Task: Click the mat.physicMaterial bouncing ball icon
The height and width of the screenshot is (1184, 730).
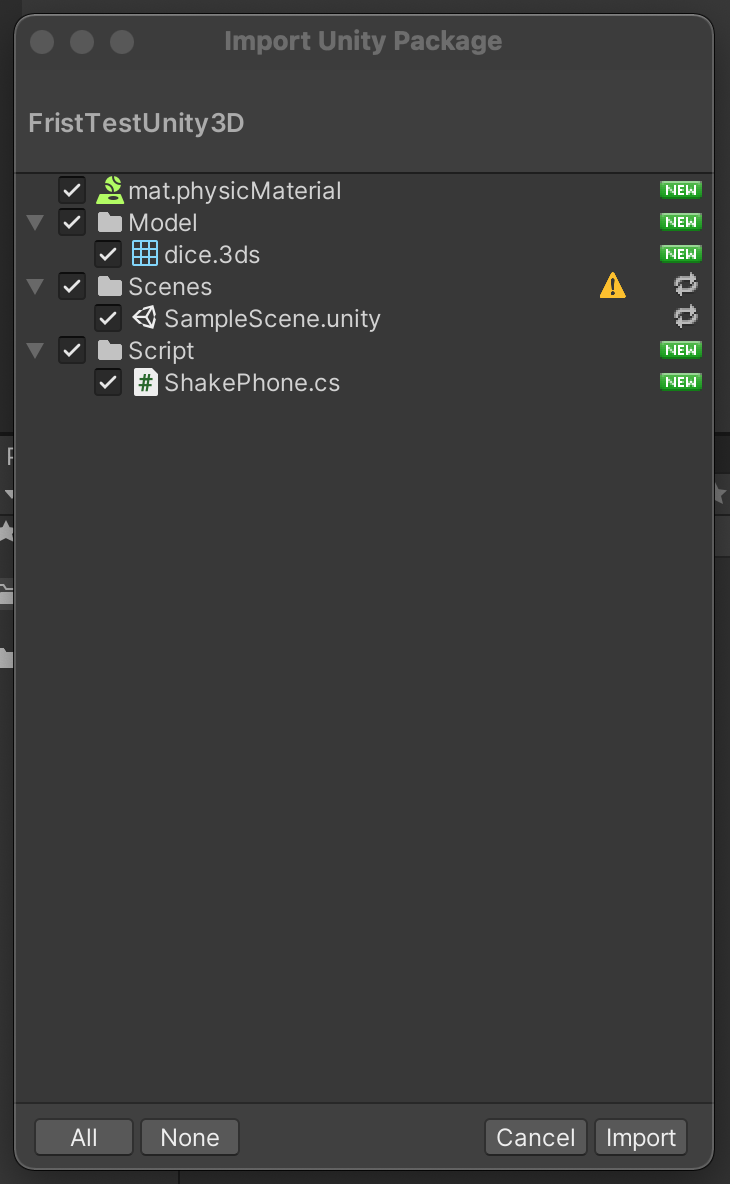Action: click(x=109, y=190)
